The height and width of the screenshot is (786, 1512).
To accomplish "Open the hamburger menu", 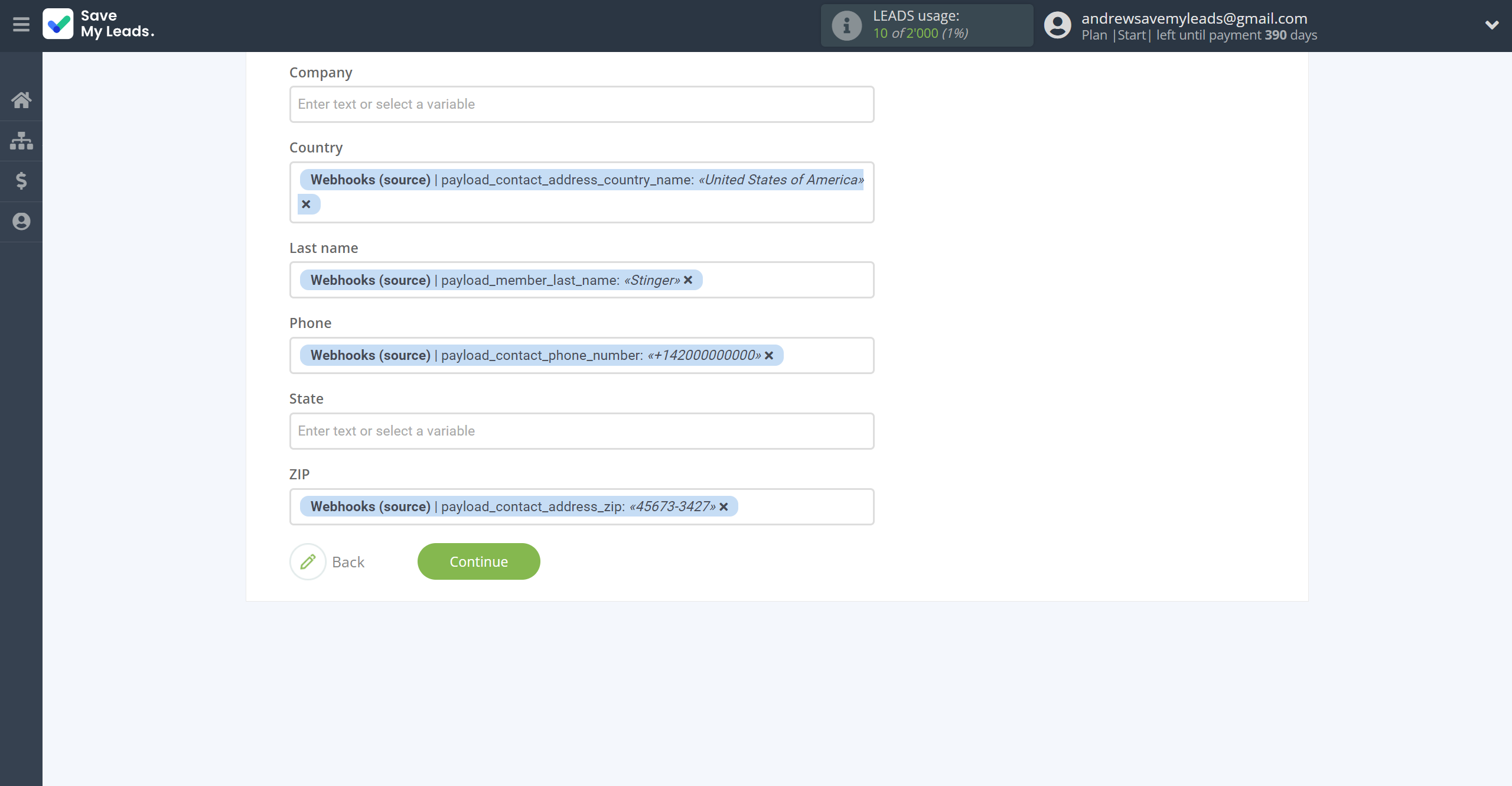I will [x=21, y=25].
